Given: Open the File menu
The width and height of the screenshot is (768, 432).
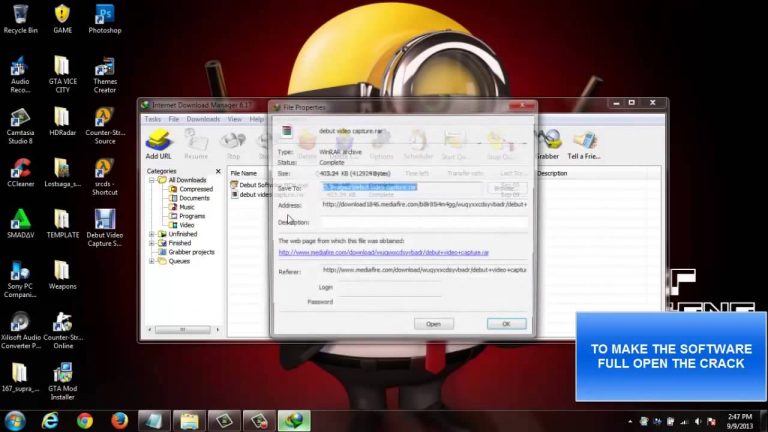Looking at the screenshot, I should 174,119.
